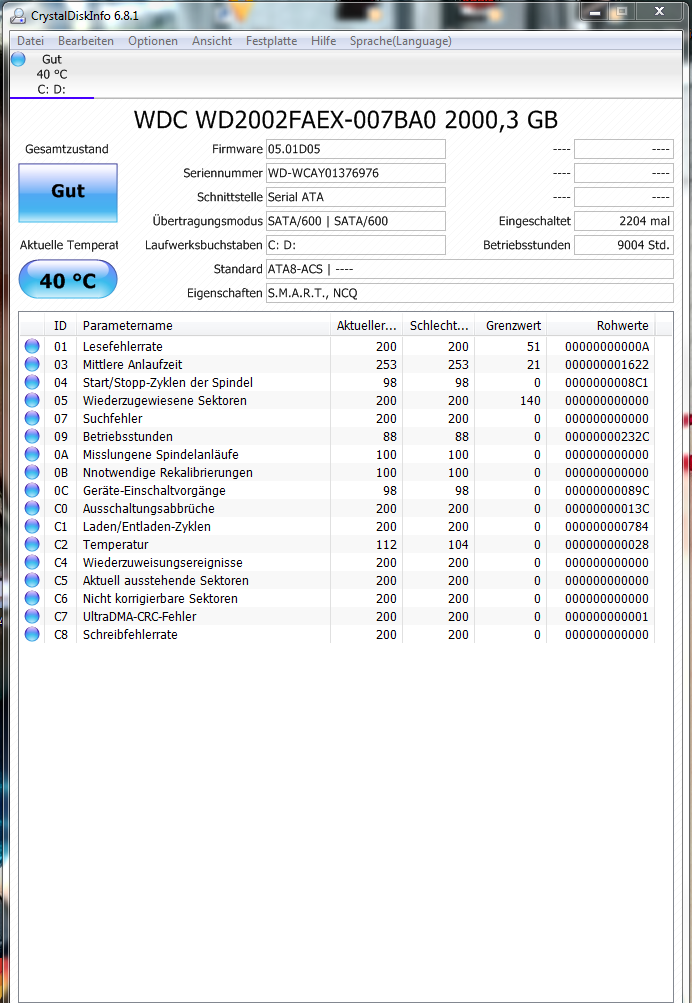Viewport: 692px width, 1003px height.
Task: Click status icon of Wiederzugewiesene Sektoren row
Action: coord(32,400)
